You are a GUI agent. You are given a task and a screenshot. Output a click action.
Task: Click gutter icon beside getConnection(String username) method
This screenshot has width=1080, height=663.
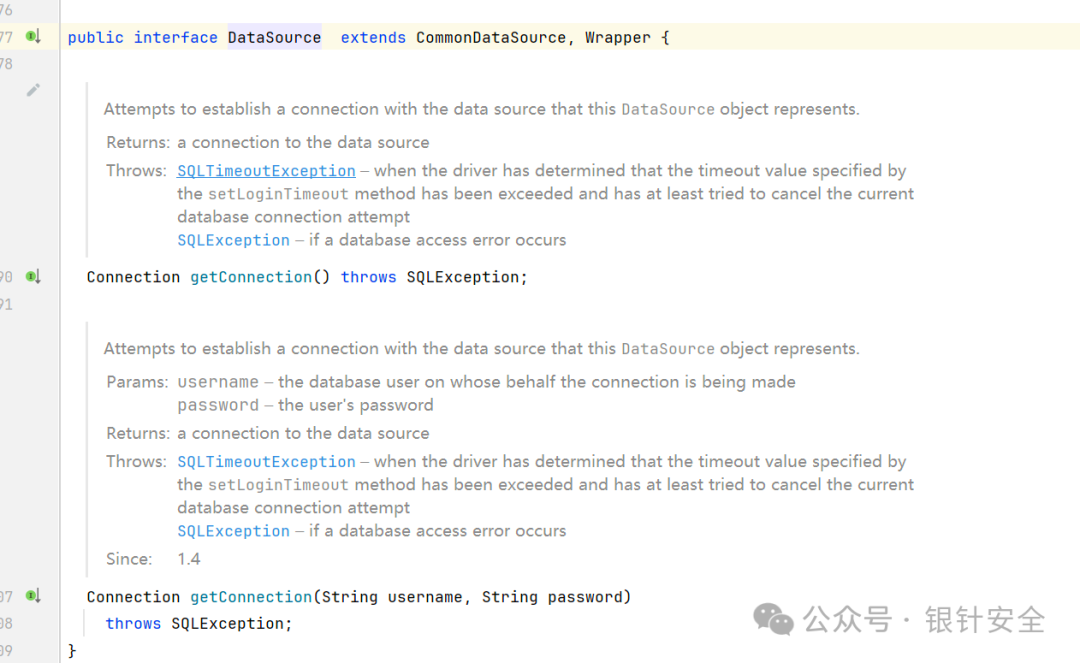click(33, 596)
